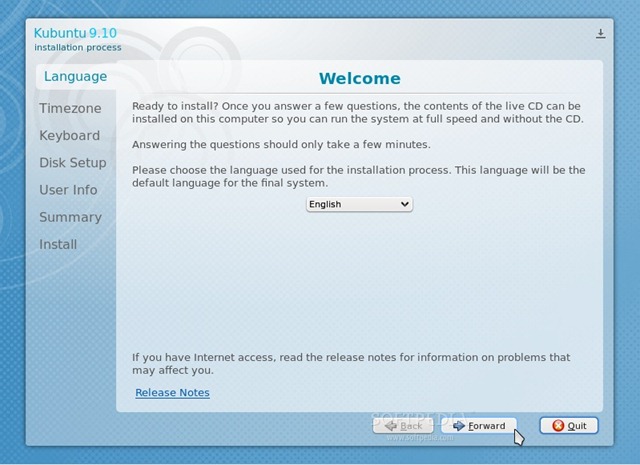Open the Disk Setup step
The height and width of the screenshot is (465, 640).
[x=73, y=162]
